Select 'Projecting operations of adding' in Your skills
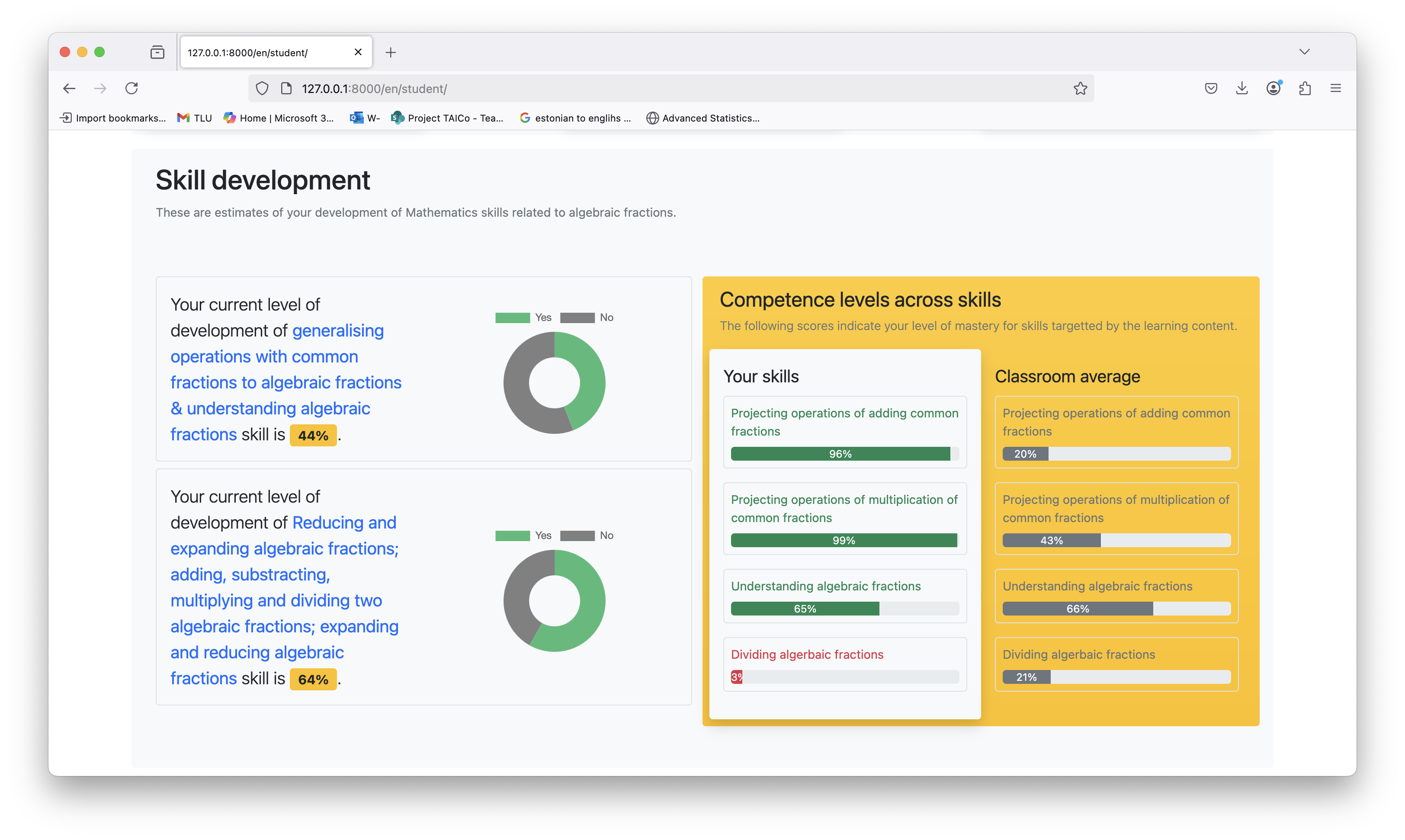The height and width of the screenshot is (840, 1405). [x=844, y=422]
